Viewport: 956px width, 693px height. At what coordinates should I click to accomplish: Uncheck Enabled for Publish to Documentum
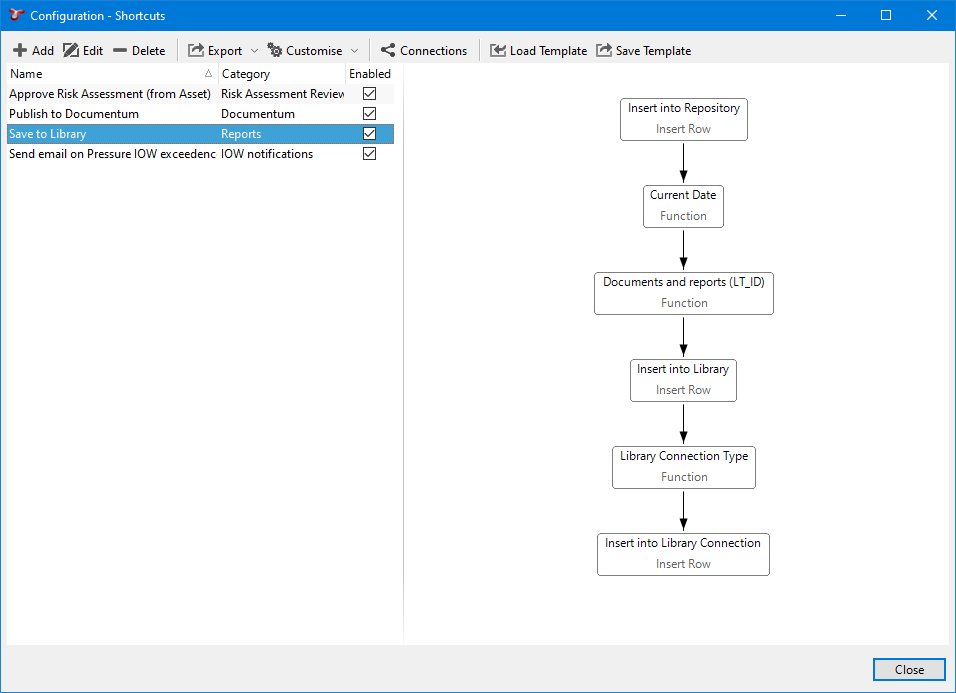[369, 114]
